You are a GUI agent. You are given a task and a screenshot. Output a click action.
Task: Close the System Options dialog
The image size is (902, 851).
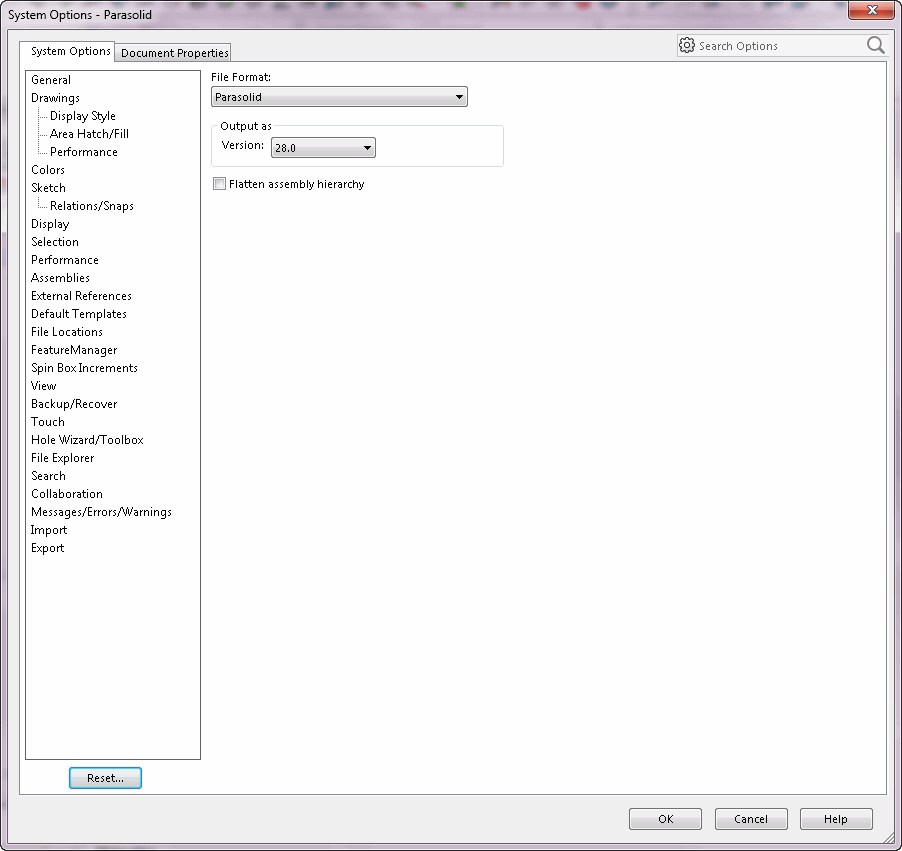(872, 10)
